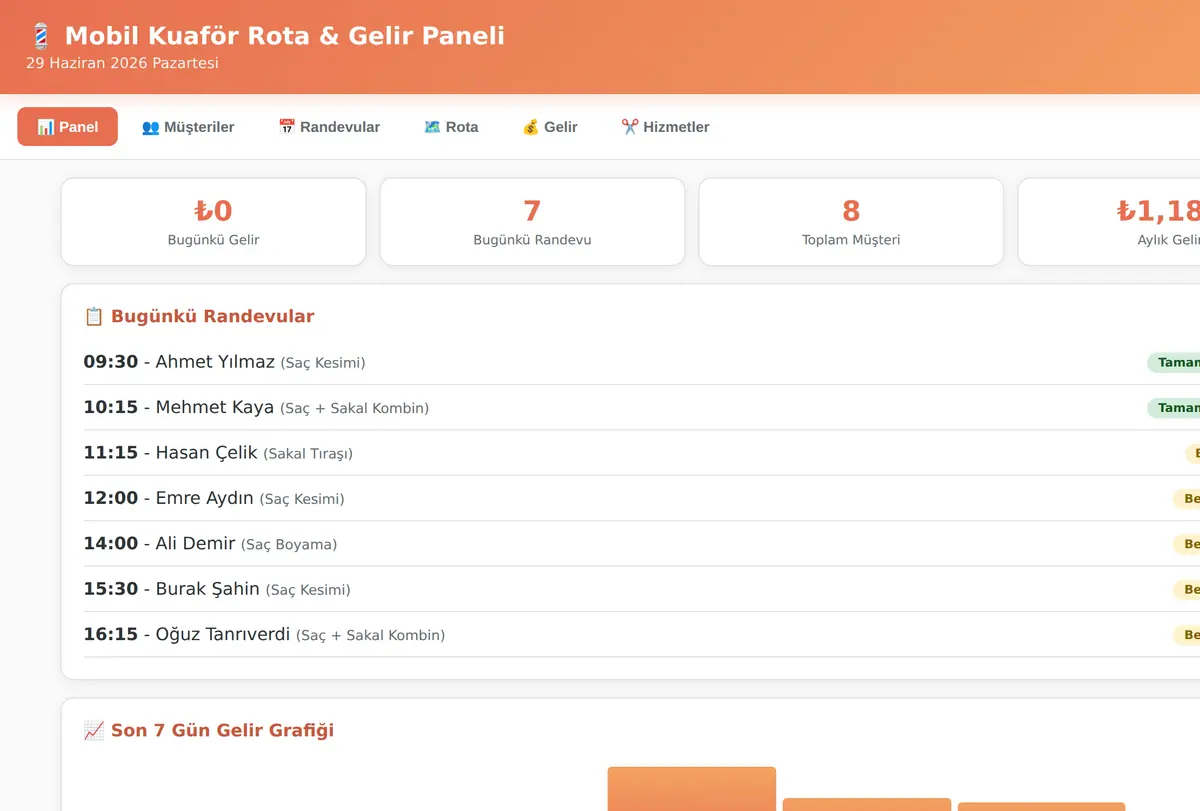Select the 16:15 Oğuz Tanrıverdi appointment

(642, 635)
